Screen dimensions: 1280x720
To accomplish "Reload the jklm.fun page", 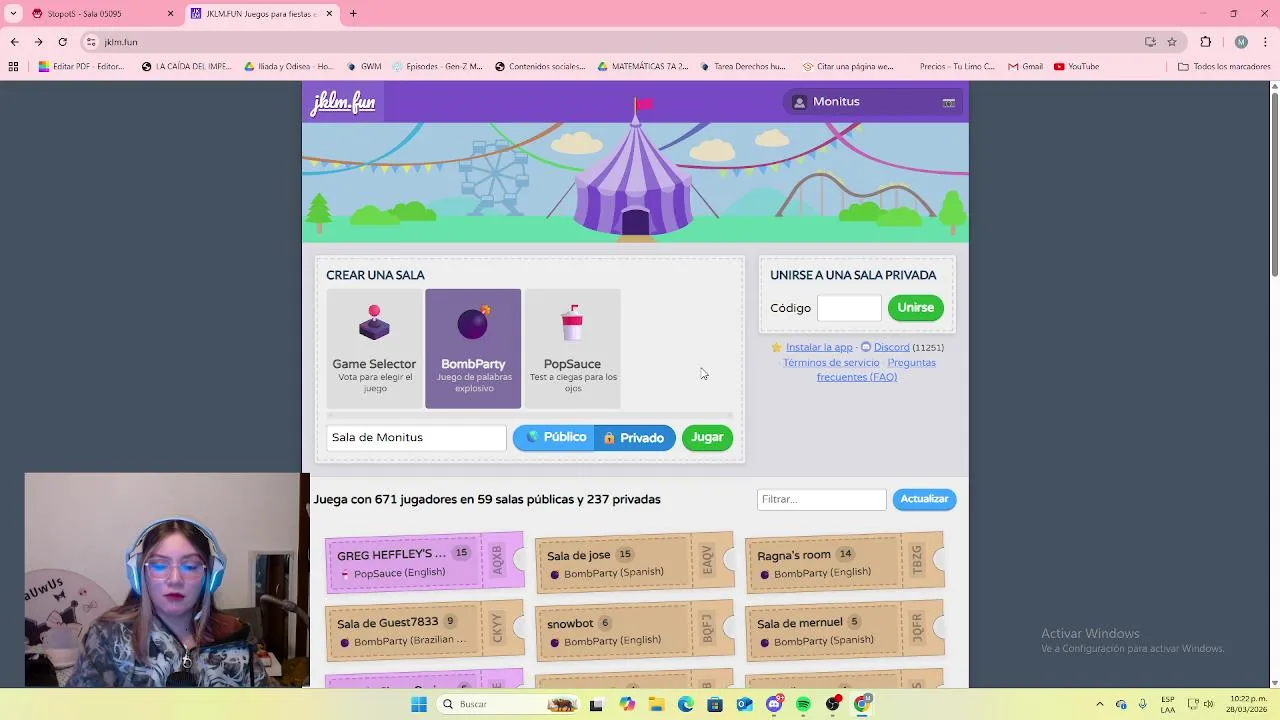I will point(62,42).
